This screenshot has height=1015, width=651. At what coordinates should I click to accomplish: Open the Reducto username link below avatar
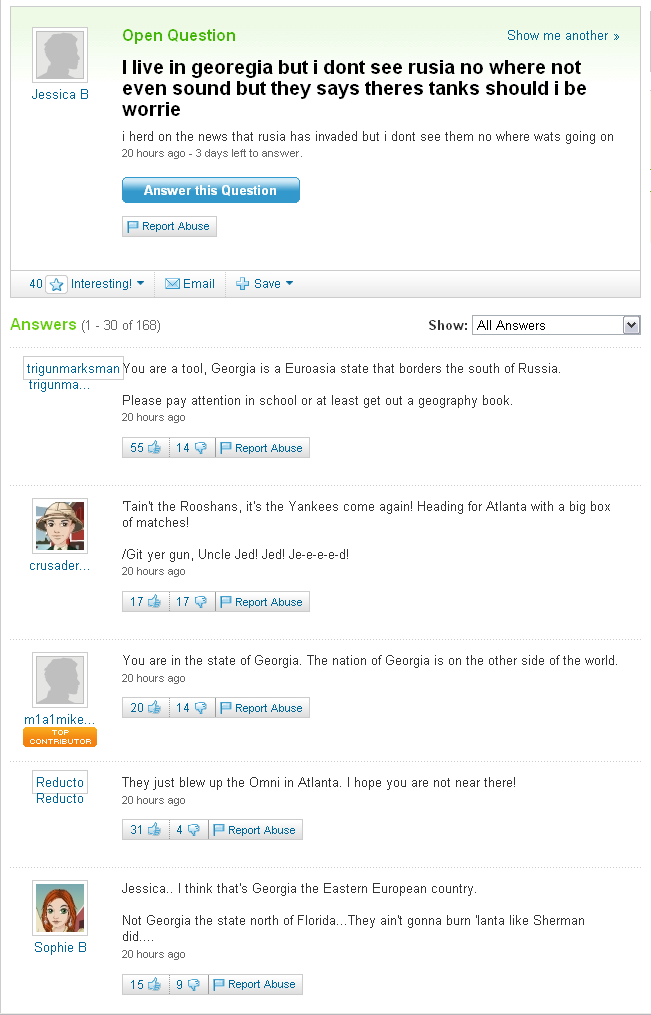pos(60,799)
